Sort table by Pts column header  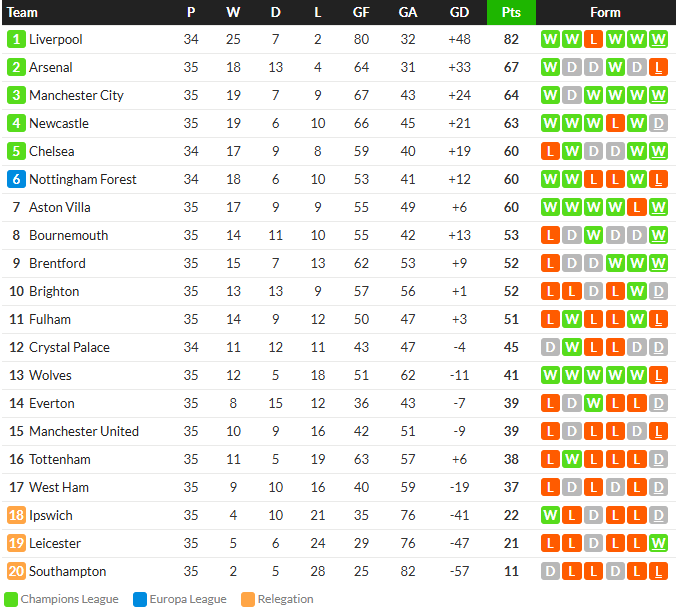(511, 13)
